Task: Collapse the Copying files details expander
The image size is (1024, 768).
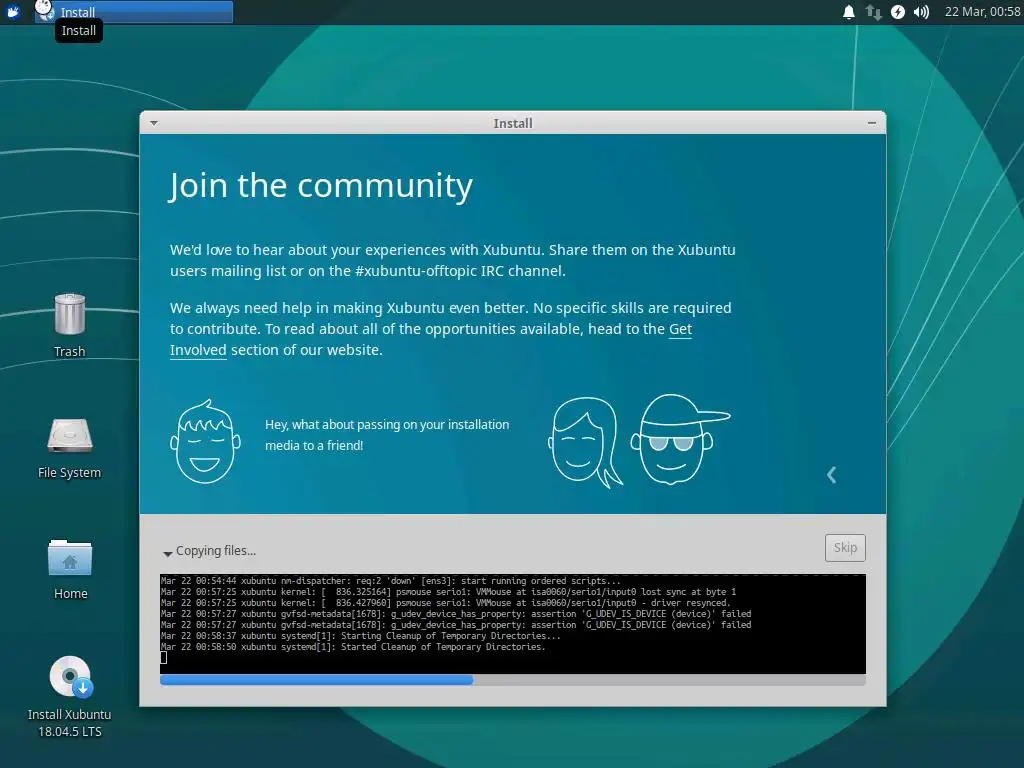Action: 168,552
